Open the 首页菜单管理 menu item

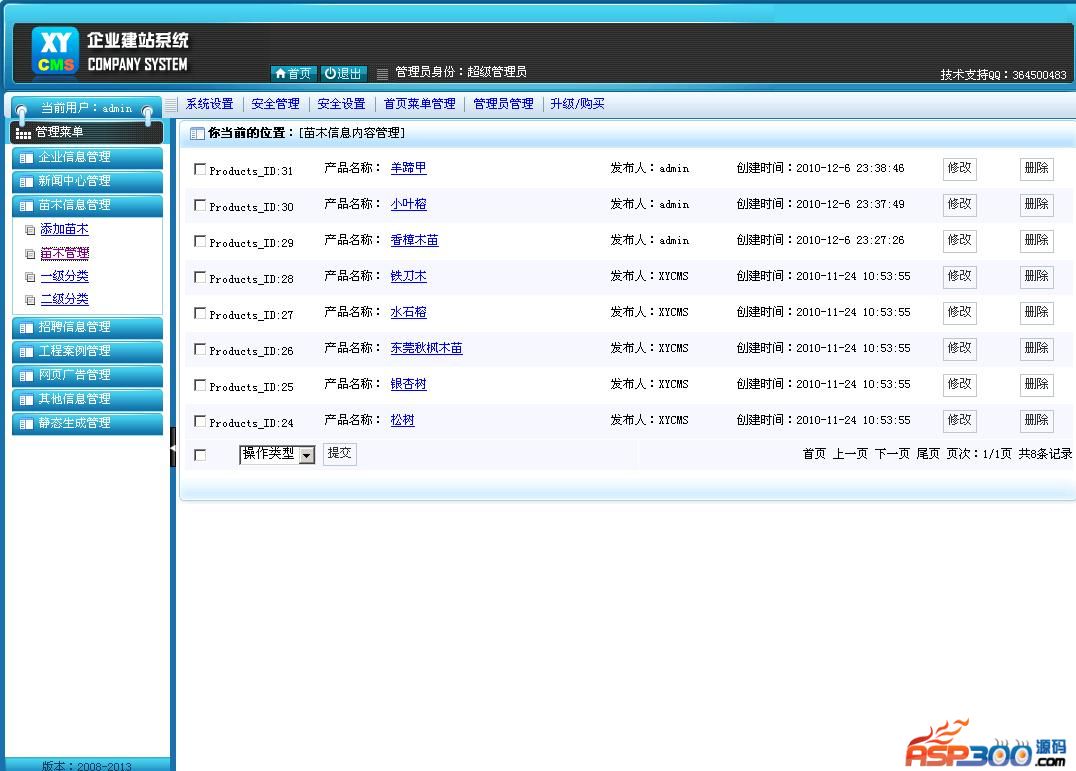[x=419, y=104]
